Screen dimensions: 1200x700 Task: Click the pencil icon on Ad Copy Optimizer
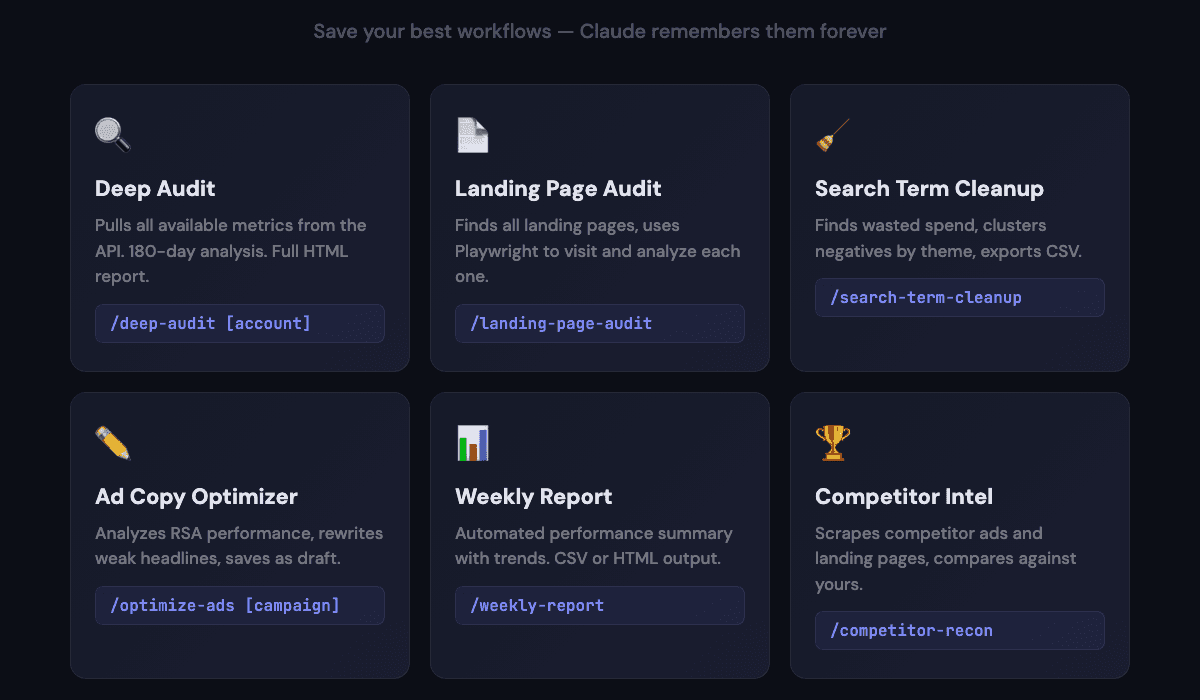[x=111, y=443]
